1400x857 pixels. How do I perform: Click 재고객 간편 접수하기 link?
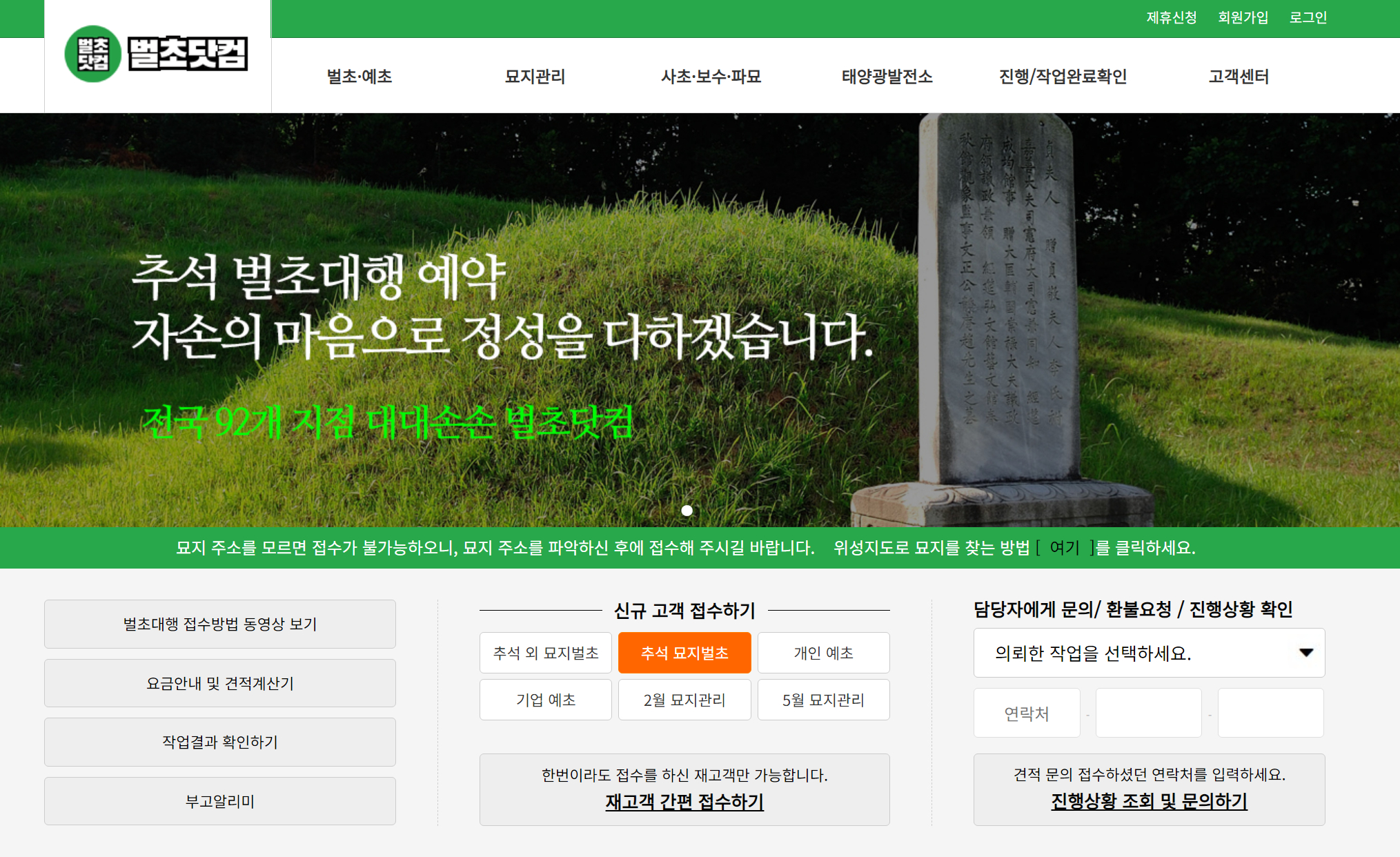(684, 802)
